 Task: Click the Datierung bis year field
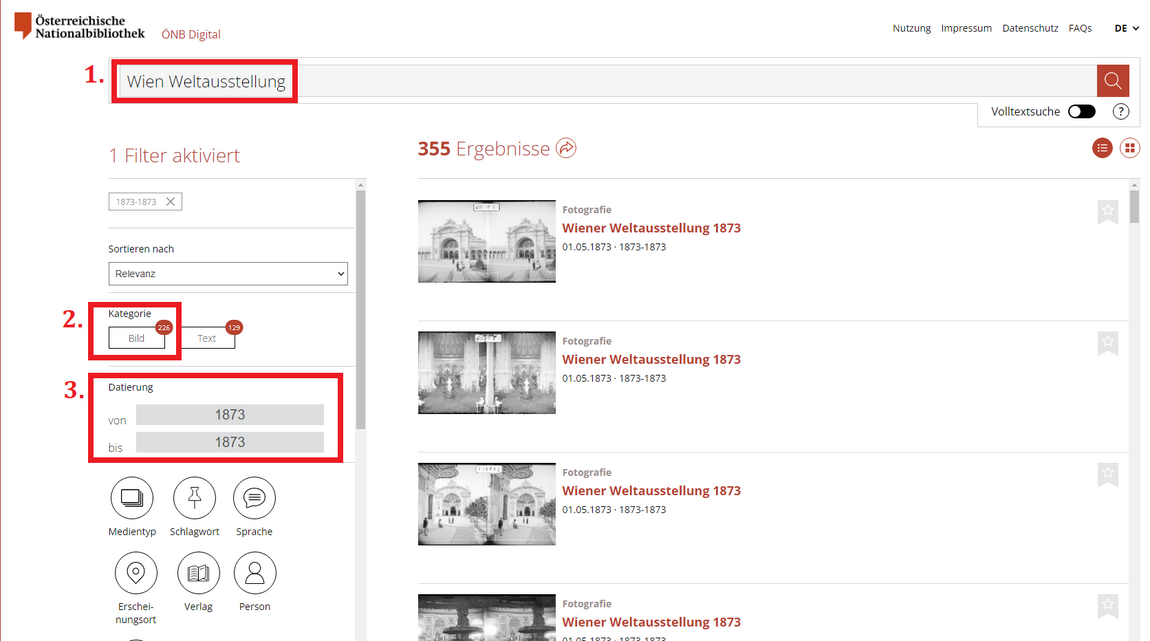click(230, 442)
